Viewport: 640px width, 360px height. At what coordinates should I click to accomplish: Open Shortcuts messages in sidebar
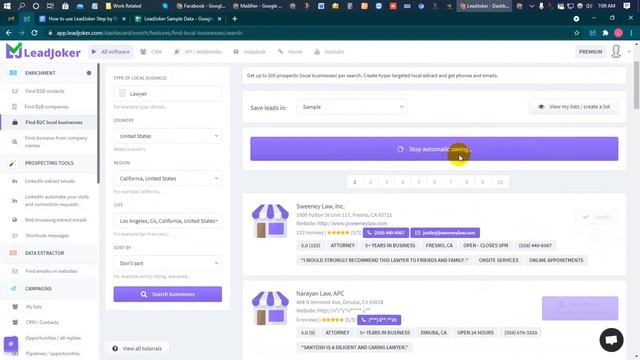[47, 236]
